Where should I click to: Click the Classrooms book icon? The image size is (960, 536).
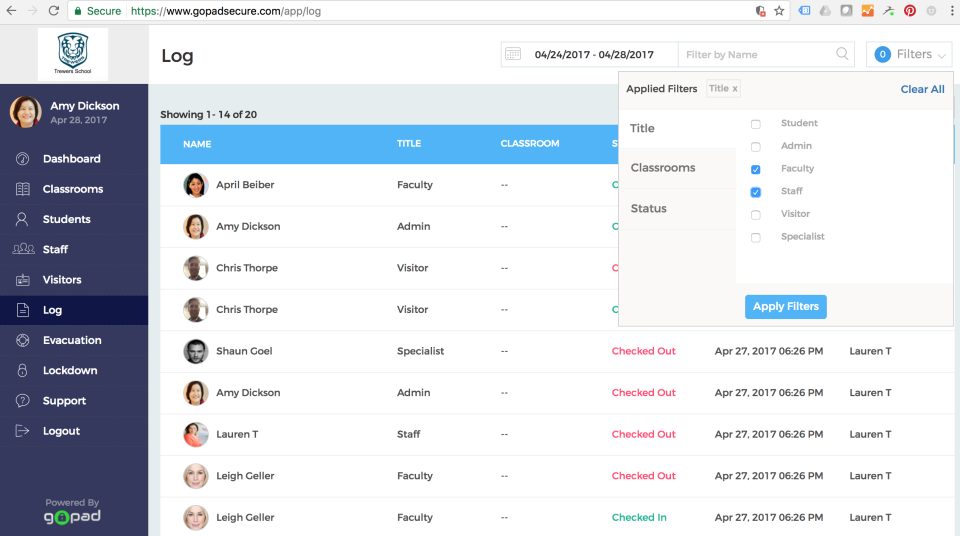tap(23, 189)
